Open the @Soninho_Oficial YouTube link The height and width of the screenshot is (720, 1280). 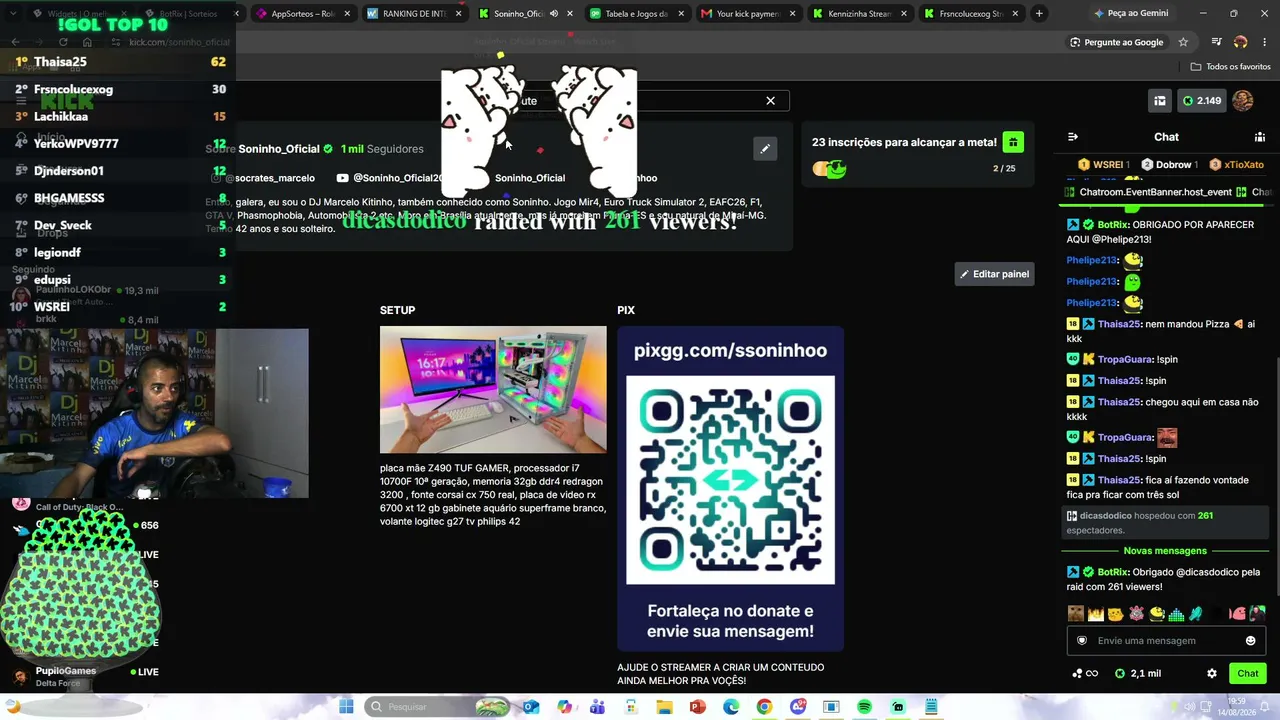coord(392,178)
